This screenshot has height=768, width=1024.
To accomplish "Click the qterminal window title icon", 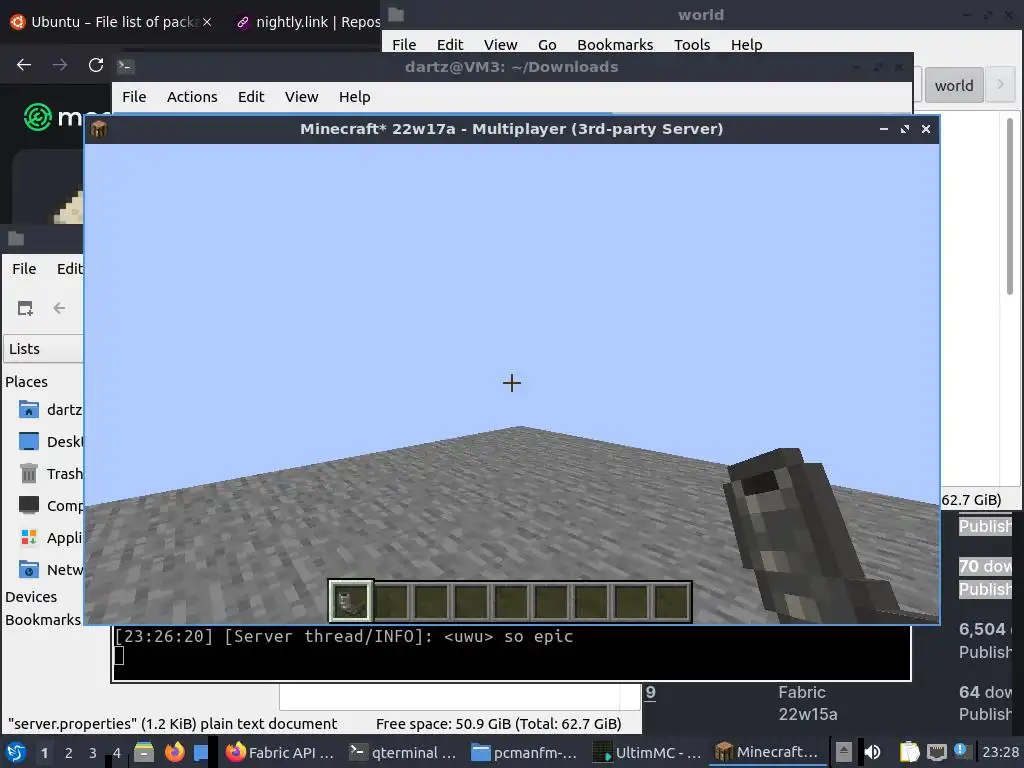I will click(x=125, y=66).
